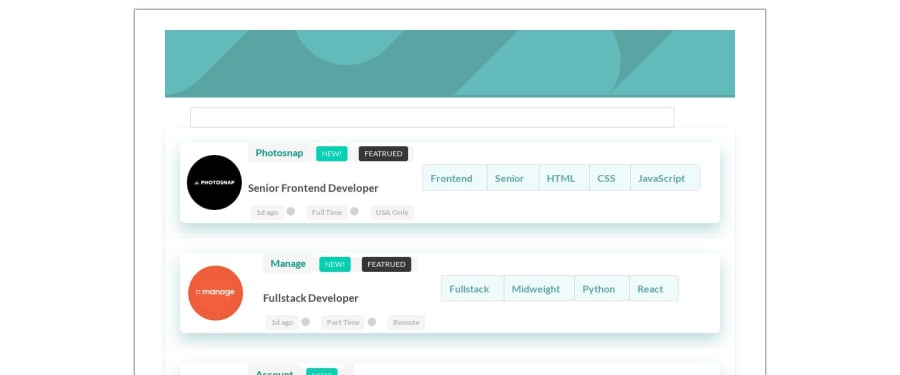Screen dimensions: 900x375
Task: Open the Manage company name link
Action: point(288,264)
